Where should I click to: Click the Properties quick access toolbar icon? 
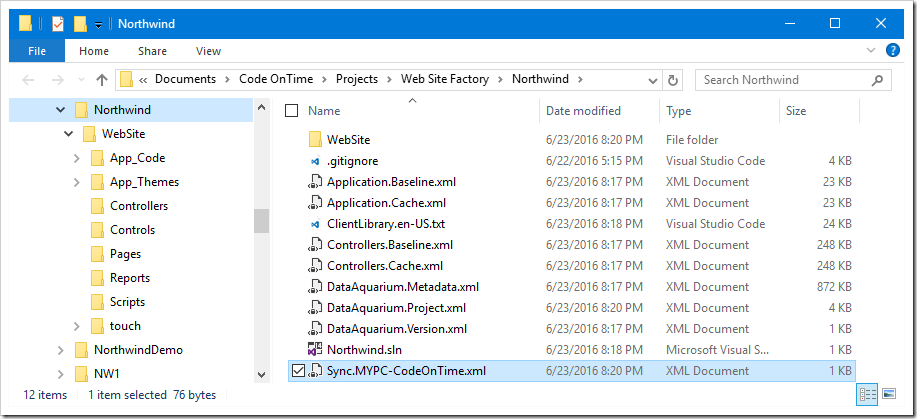[58, 24]
